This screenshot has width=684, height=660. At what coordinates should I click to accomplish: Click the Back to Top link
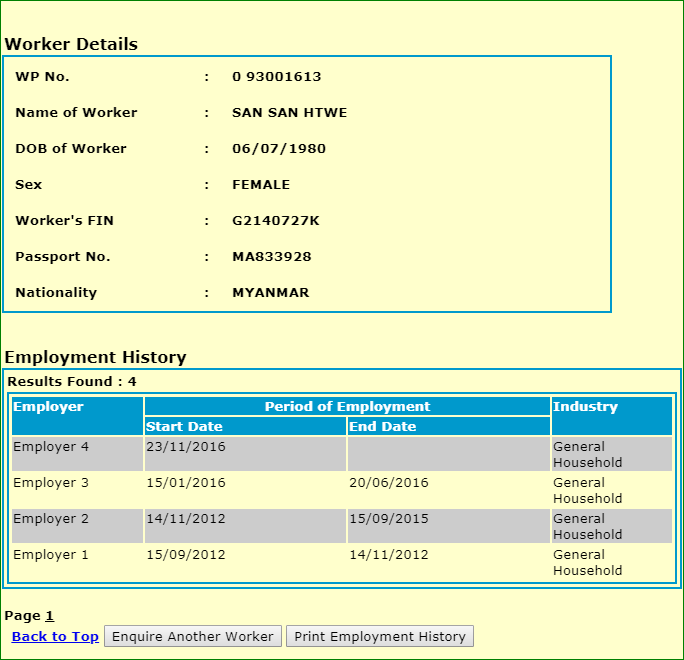pos(55,637)
